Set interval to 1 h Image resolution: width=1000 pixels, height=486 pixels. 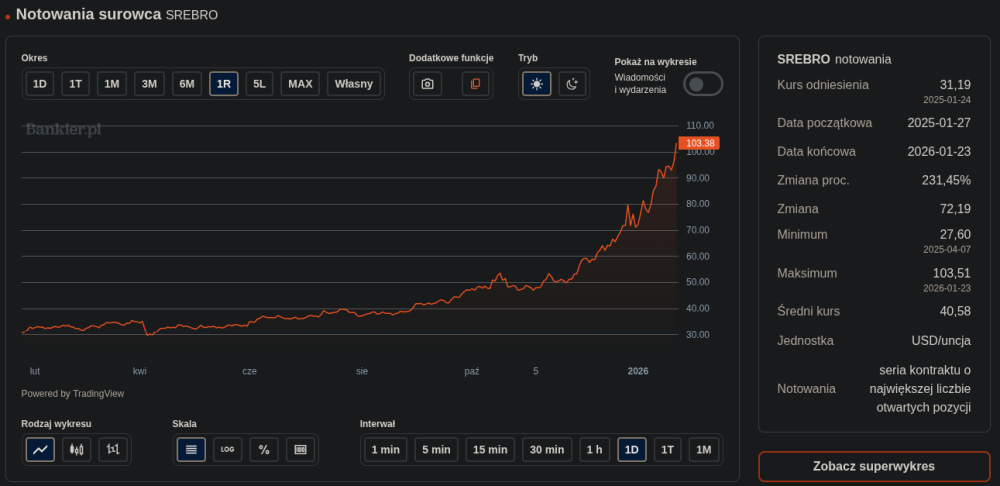tap(594, 450)
